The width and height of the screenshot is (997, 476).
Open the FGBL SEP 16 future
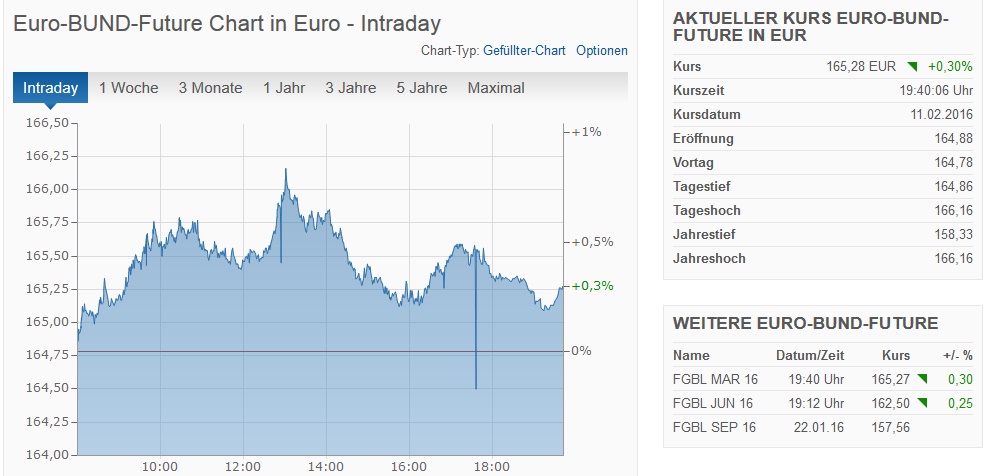[x=714, y=427]
